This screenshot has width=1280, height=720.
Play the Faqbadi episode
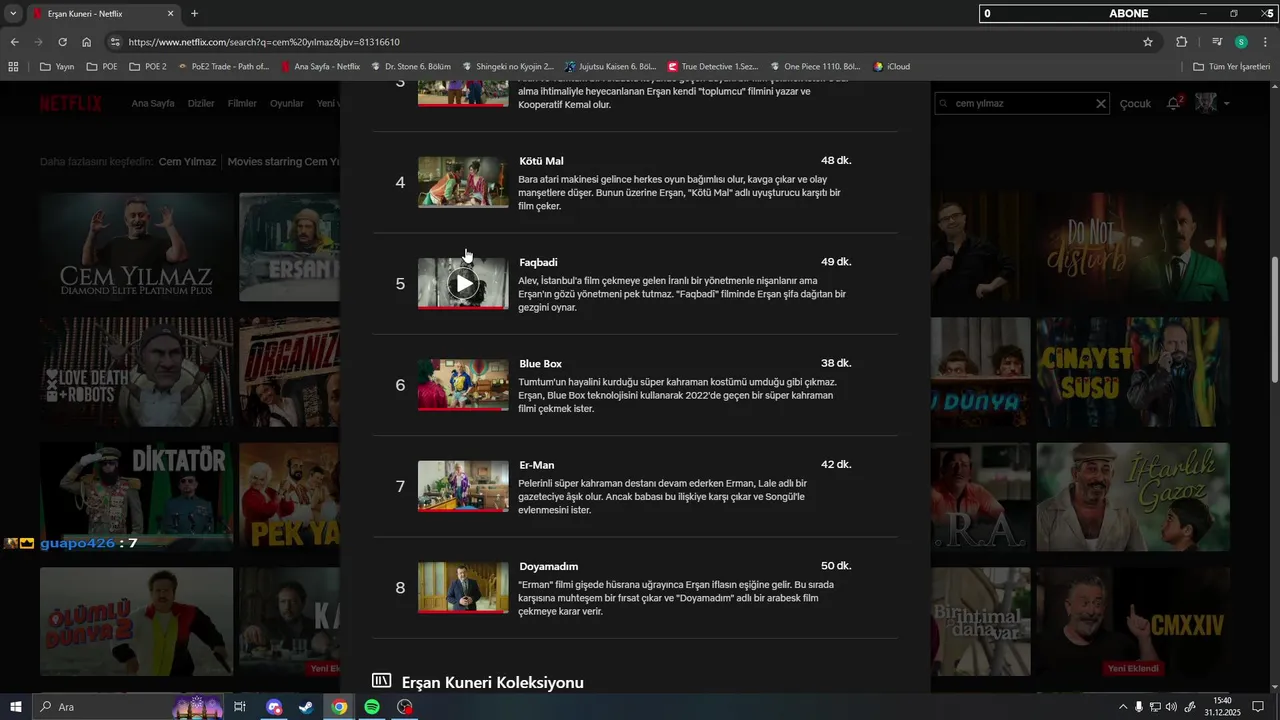click(463, 284)
